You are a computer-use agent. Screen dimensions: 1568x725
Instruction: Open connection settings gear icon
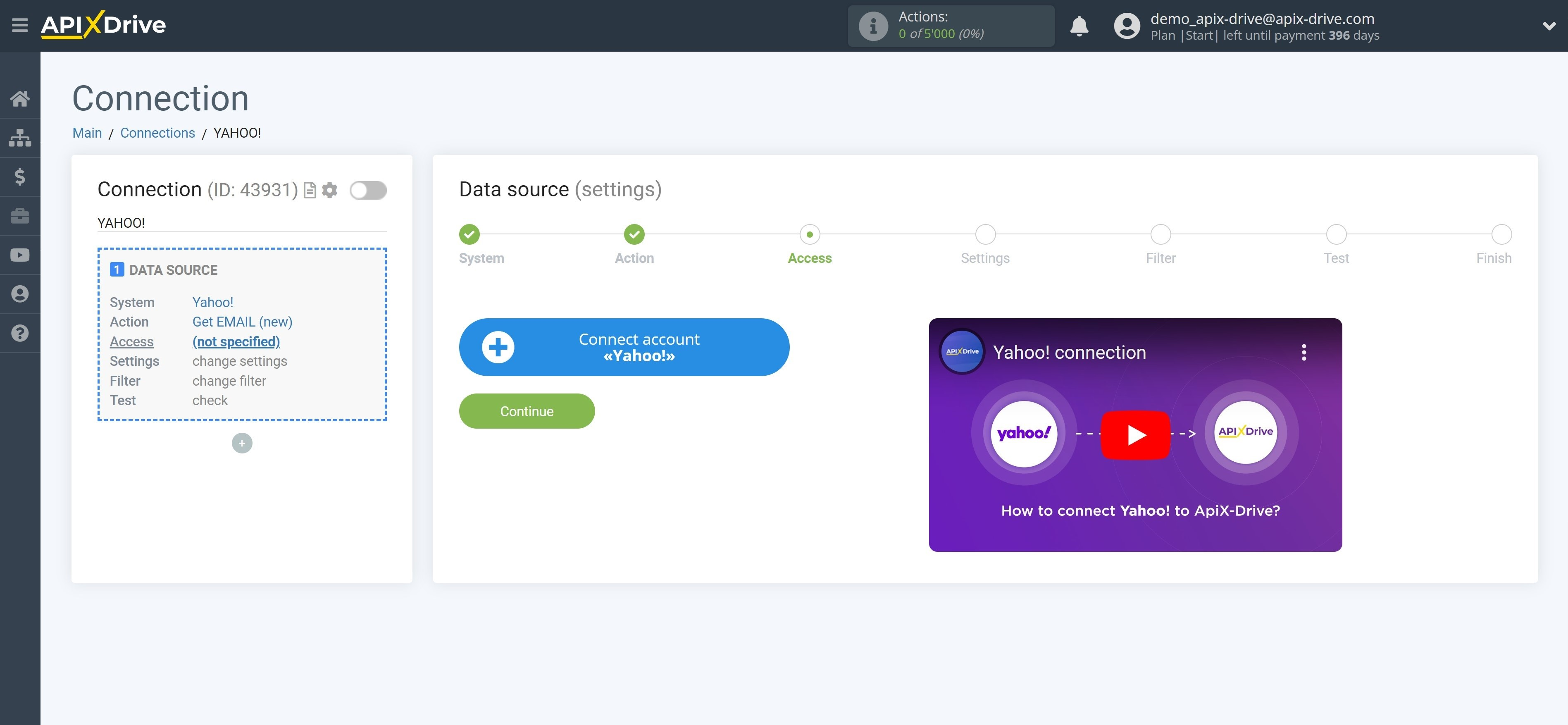click(x=329, y=191)
